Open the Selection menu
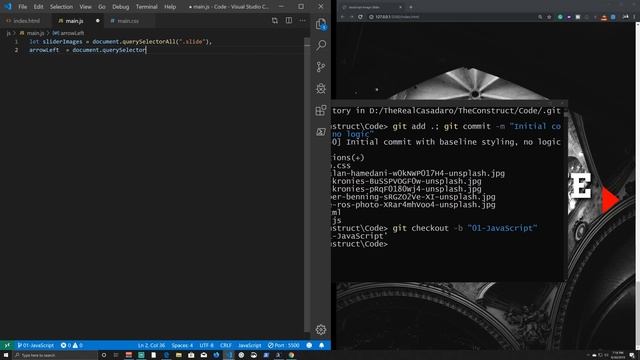 pos(61,7)
